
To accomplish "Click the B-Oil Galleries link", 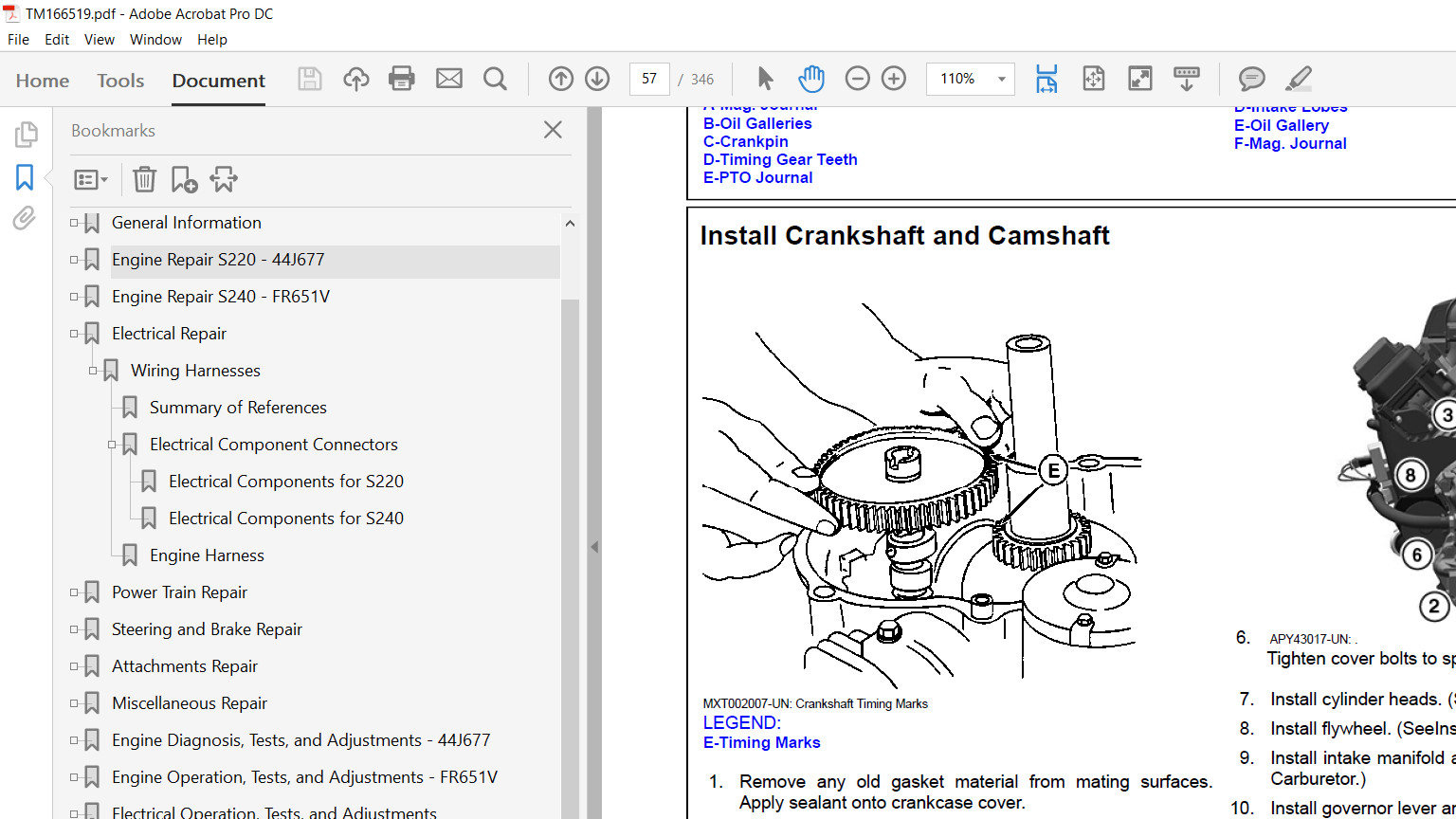I will 757,123.
